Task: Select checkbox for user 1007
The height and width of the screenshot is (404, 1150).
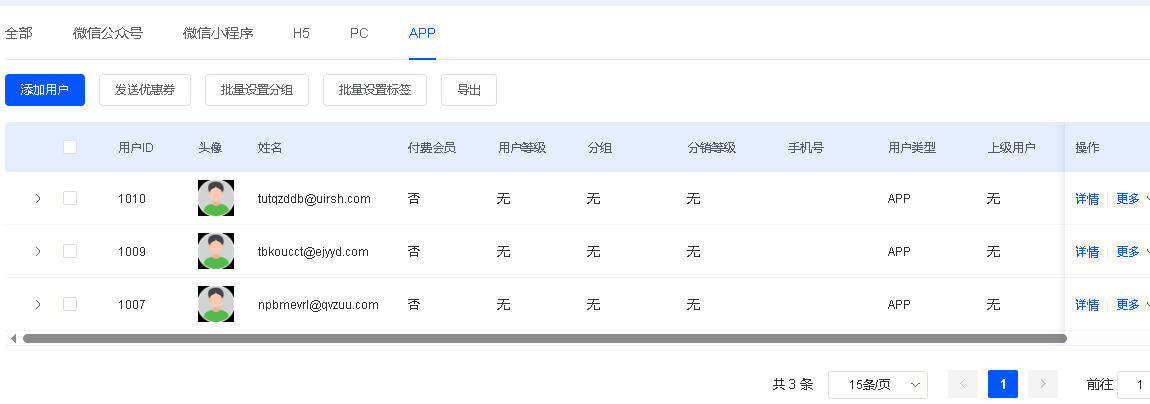Action: [70, 304]
